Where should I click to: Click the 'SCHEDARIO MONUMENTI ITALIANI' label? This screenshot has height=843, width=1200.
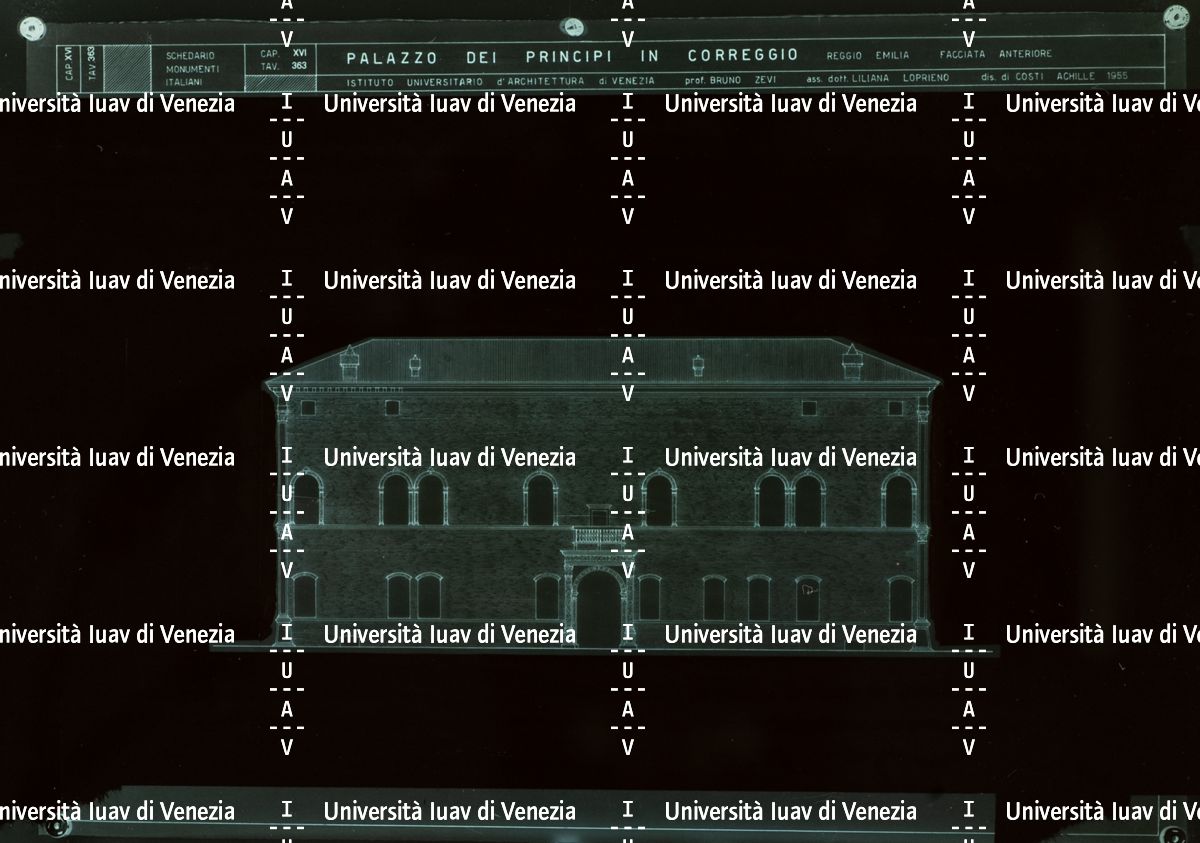(x=192, y=68)
